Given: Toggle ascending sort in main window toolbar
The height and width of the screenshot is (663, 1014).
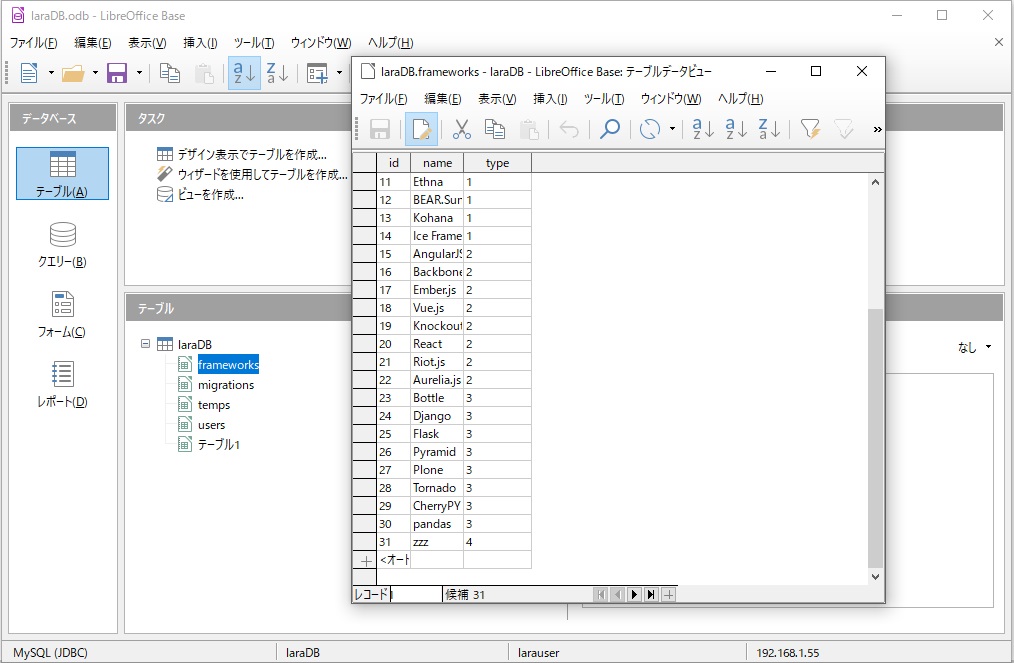Looking at the screenshot, I should click(x=244, y=73).
